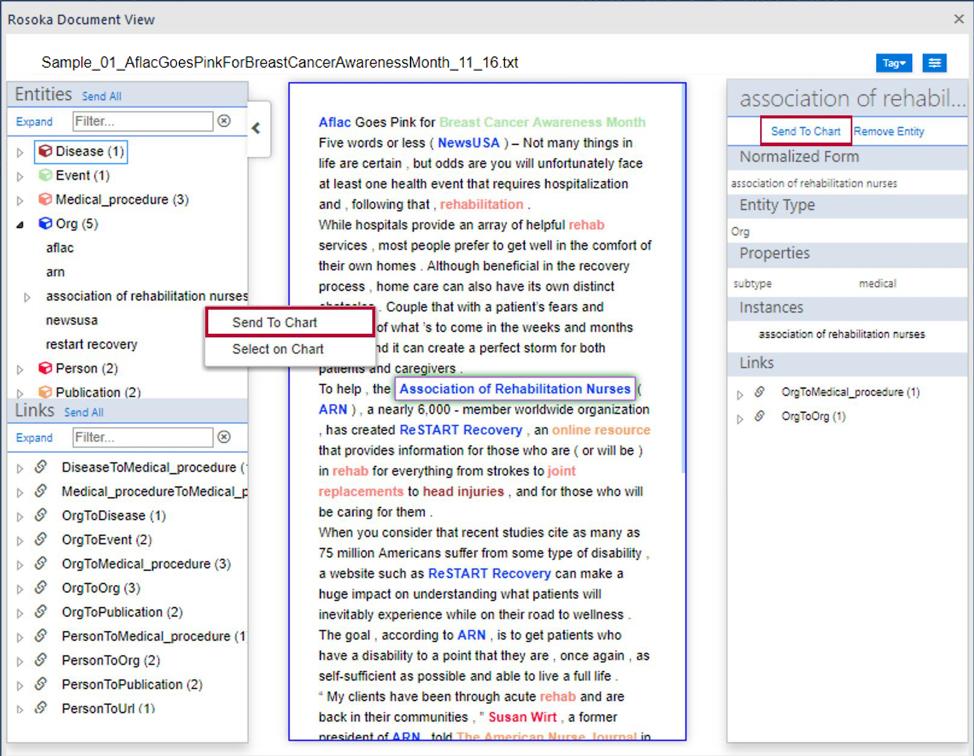
Task: Click the blue Org cube icon
Action: [45, 224]
